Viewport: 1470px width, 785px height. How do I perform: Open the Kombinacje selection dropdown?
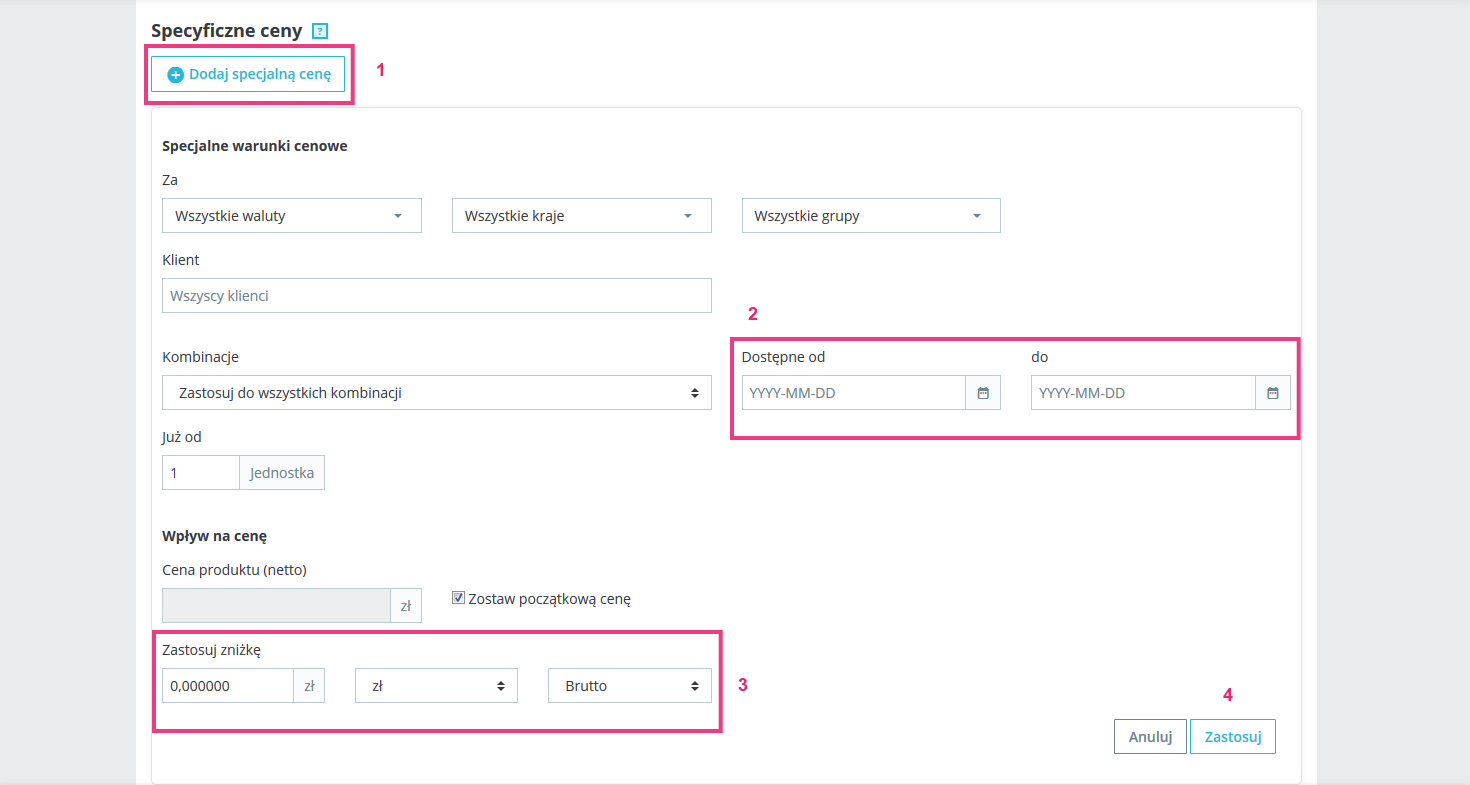pos(436,393)
